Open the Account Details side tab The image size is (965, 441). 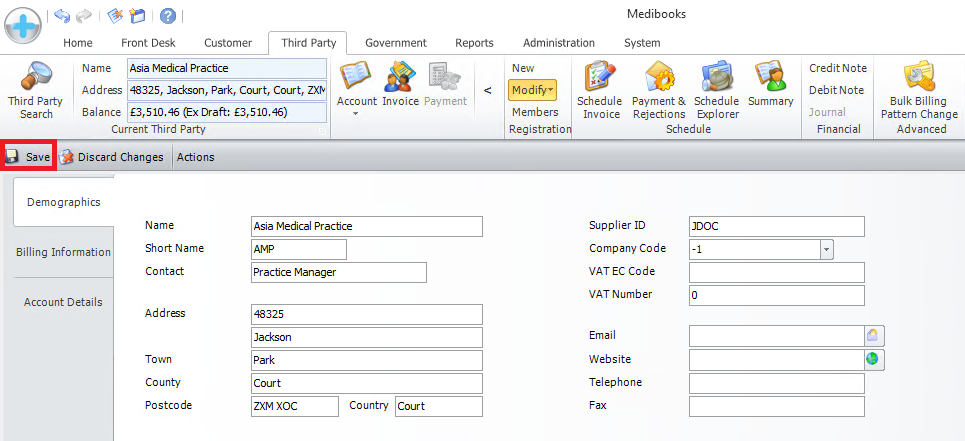point(63,302)
